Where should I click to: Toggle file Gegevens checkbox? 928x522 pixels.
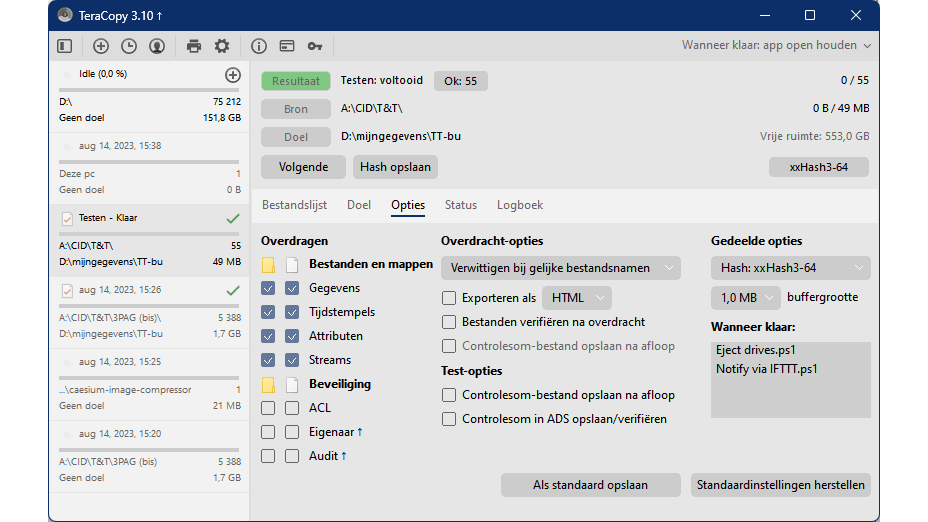pos(292,288)
